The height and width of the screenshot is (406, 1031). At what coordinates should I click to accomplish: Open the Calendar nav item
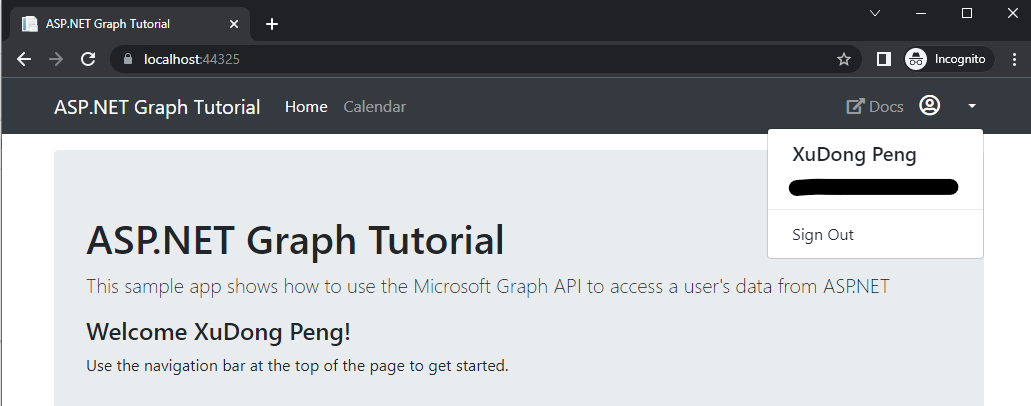point(374,107)
